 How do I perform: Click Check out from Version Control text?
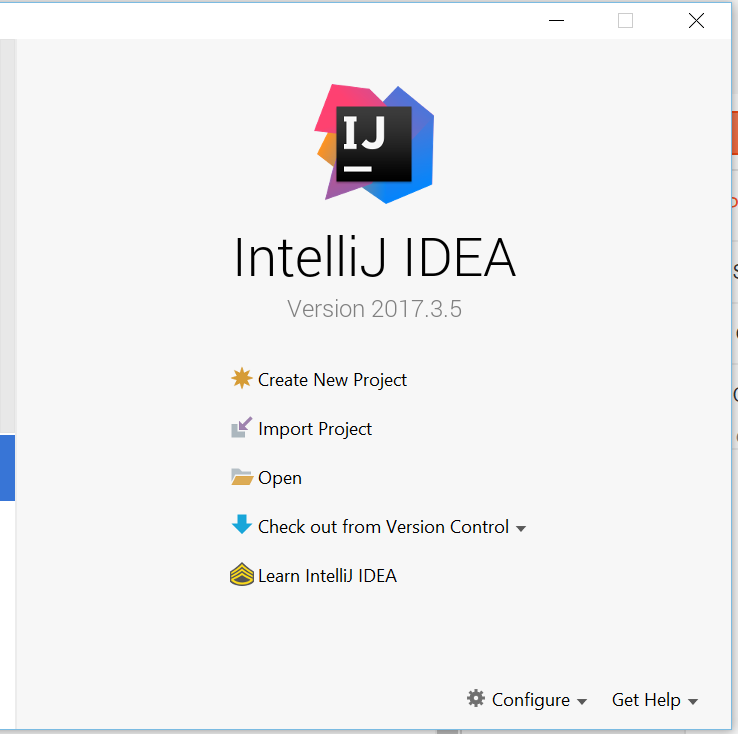pos(384,527)
